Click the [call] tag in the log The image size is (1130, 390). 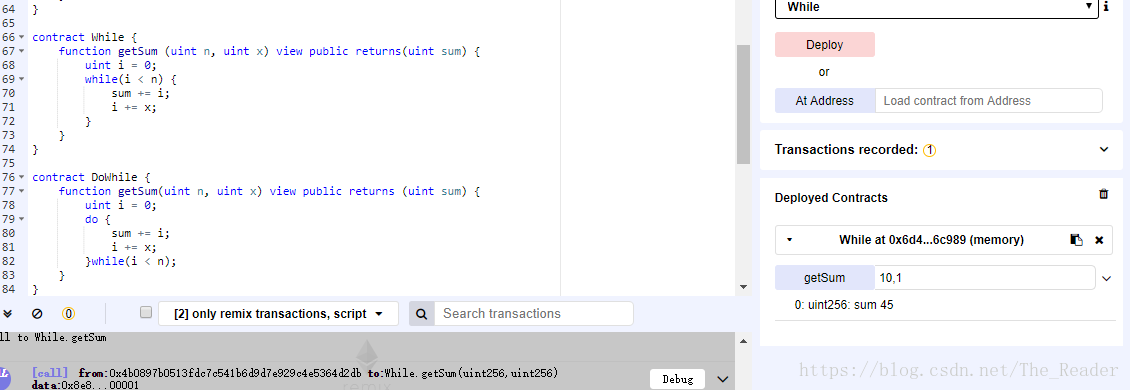(x=50, y=373)
